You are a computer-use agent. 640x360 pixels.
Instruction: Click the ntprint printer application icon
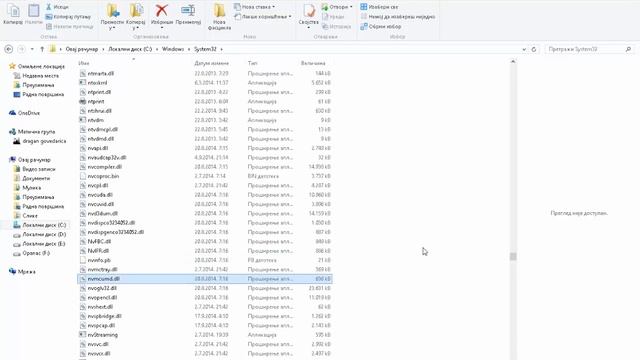coord(82,101)
